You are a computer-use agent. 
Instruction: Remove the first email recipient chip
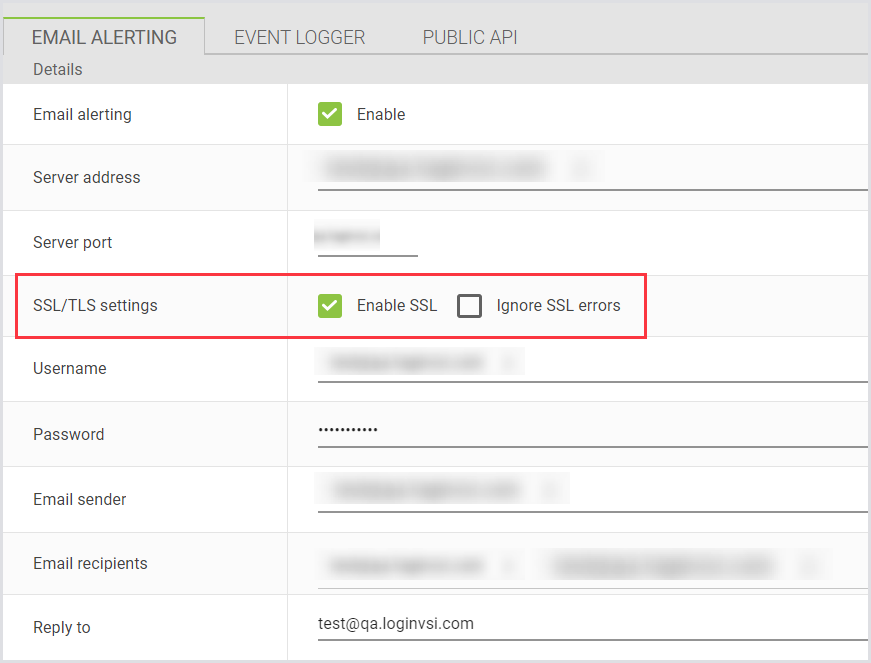pos(510,565)
